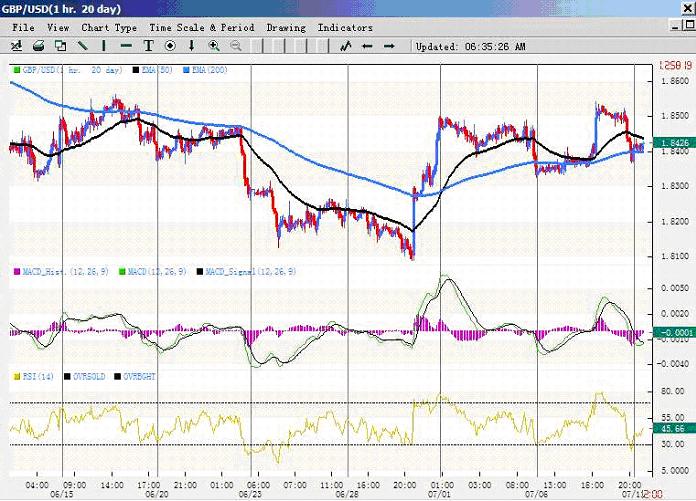
Task: Click the zoom in magnifier icon
Action: coord(214,46)
